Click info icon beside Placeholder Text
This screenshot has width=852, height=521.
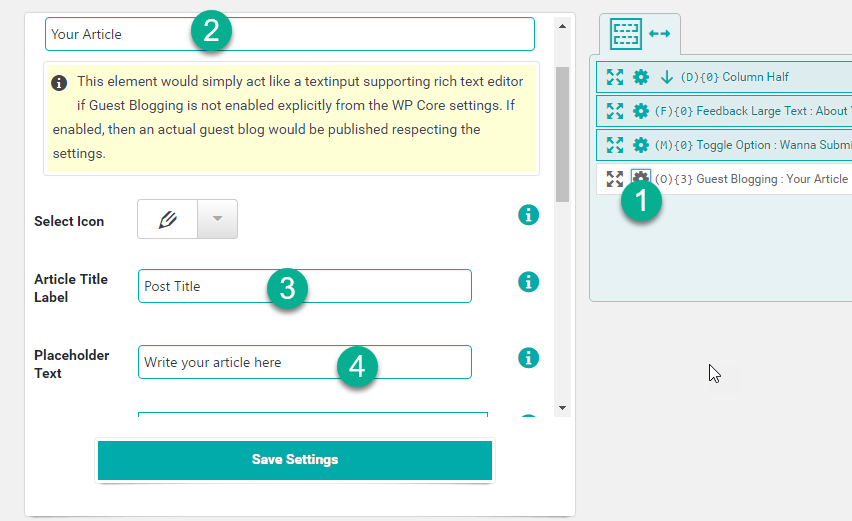pyautogui.click(x=529, y=358)
